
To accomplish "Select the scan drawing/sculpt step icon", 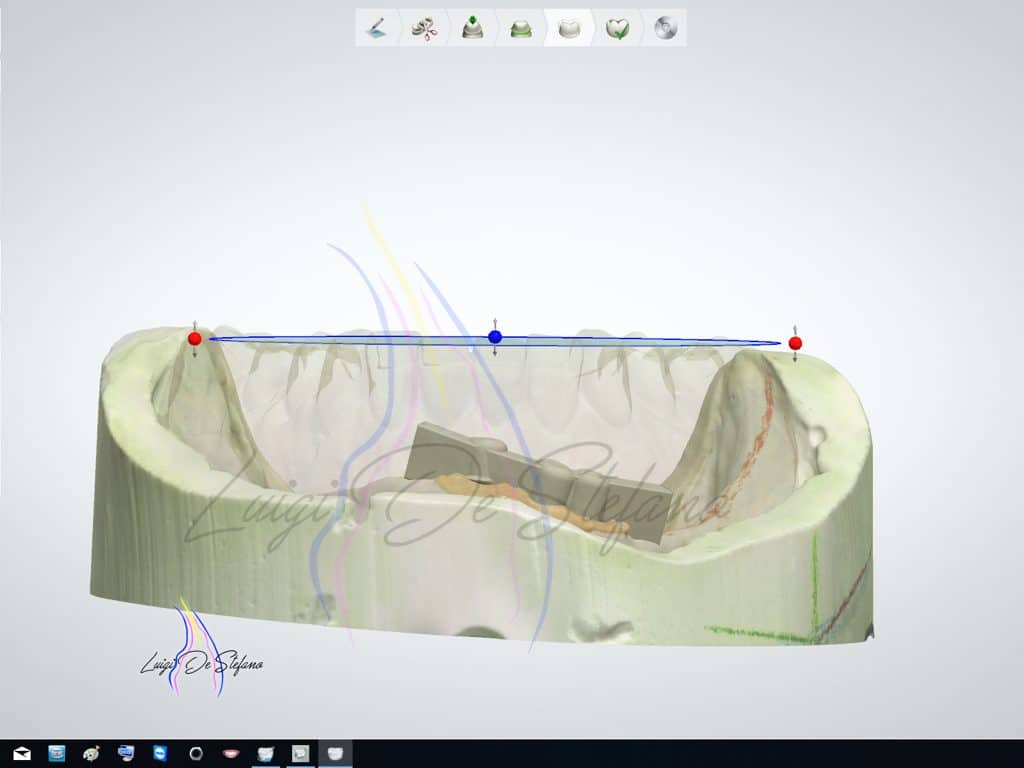I will 377,28.
